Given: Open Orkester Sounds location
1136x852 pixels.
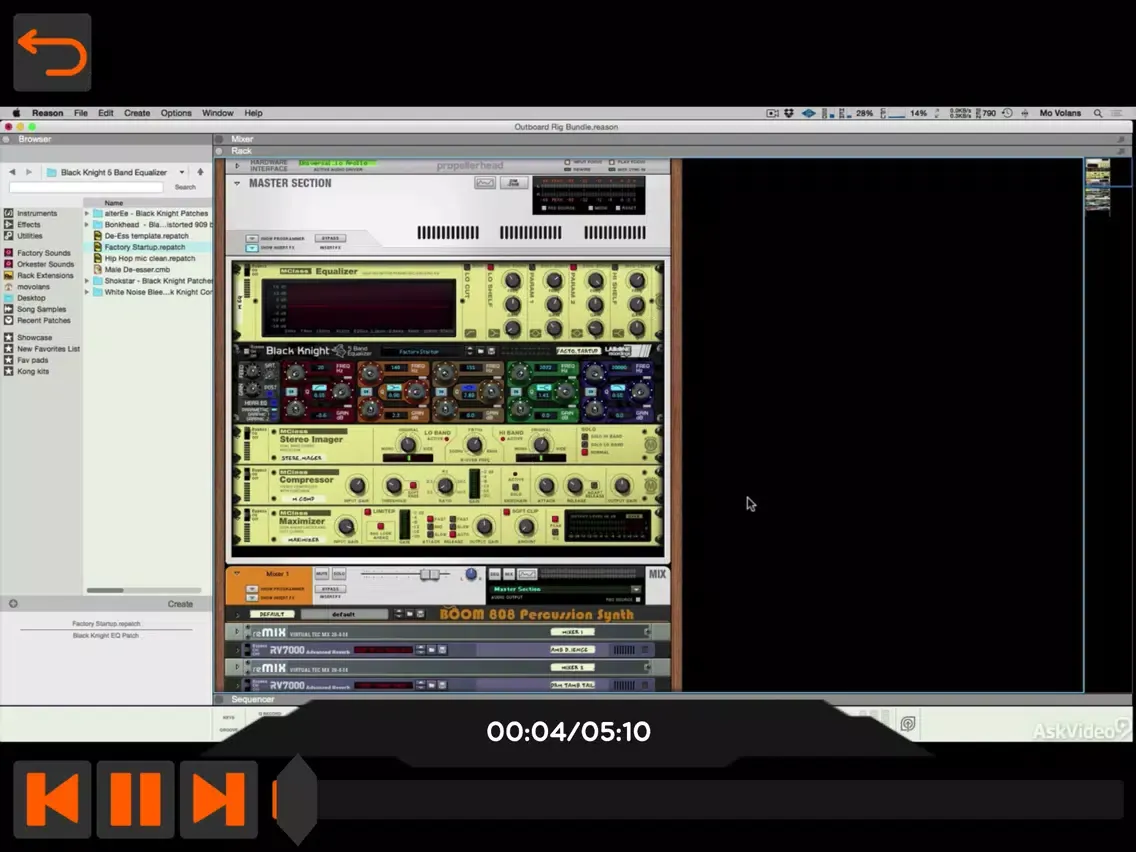Looking at the screenshot, I should coord(46,264).
